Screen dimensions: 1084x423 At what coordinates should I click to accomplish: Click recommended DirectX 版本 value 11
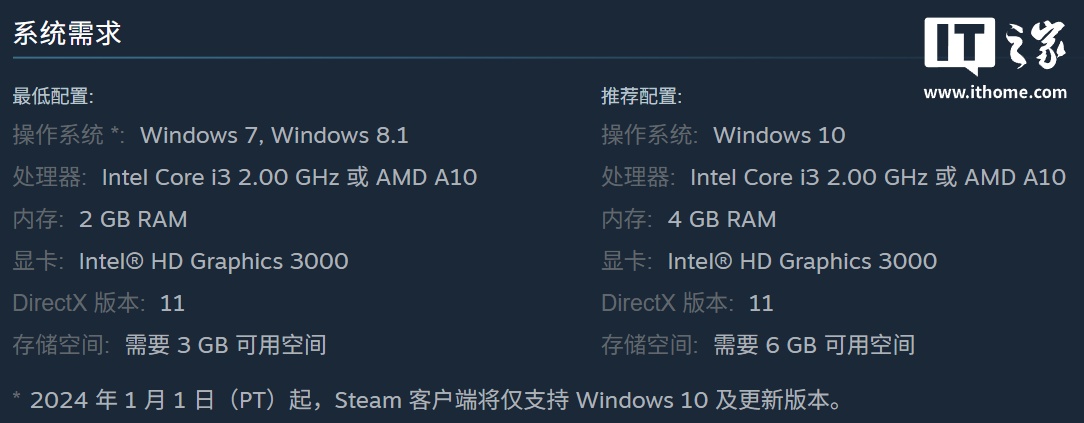pos(761,303)
